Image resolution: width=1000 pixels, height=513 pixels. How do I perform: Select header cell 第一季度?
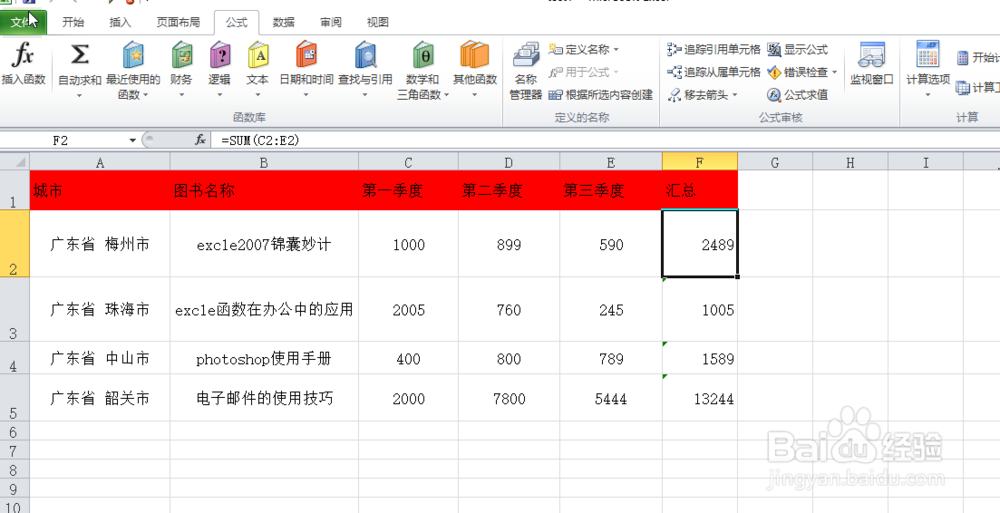point(408,190)
